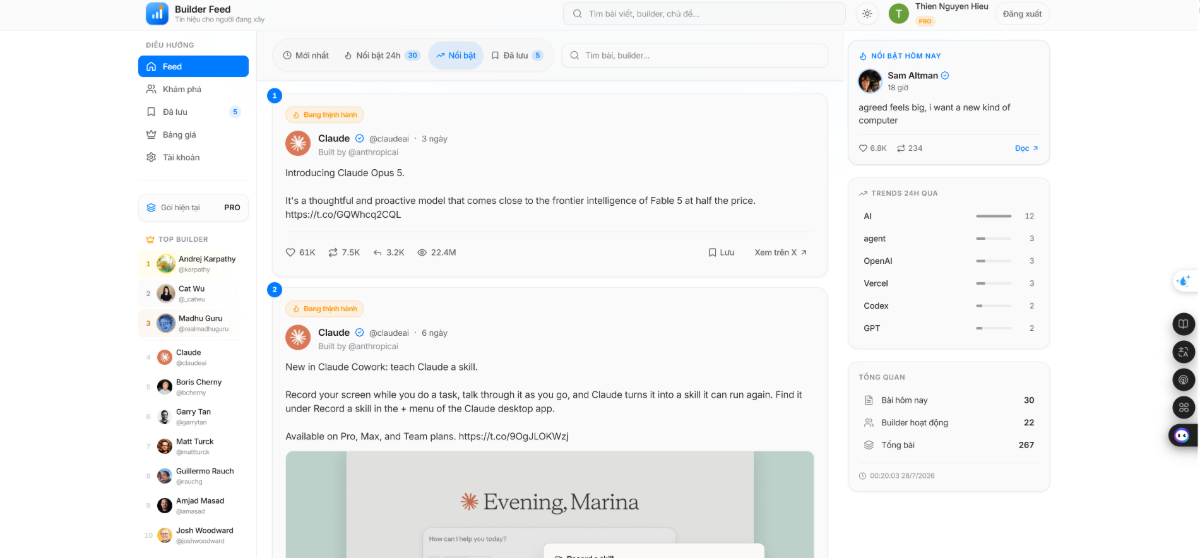Click the @anthropicai text on the 6 ngày post
The image size is (1200, 558).
373,346
